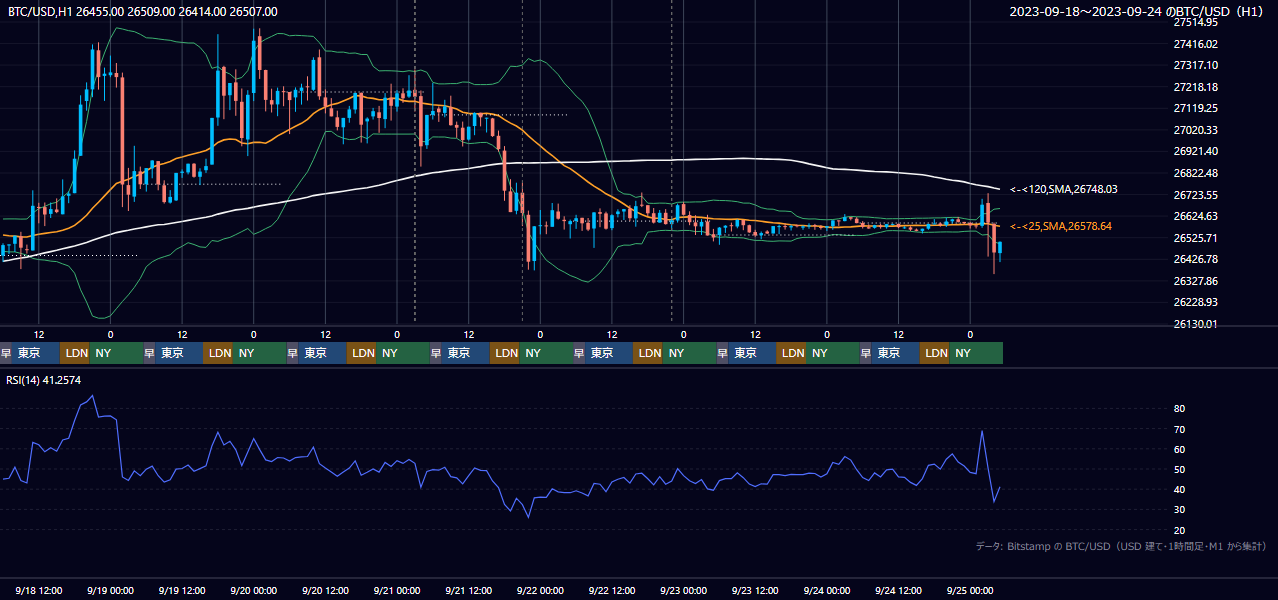This screenshot has width=1278, height=600.
Task: Select price axis value 27119.25
Action: (x=1195, y=108)
